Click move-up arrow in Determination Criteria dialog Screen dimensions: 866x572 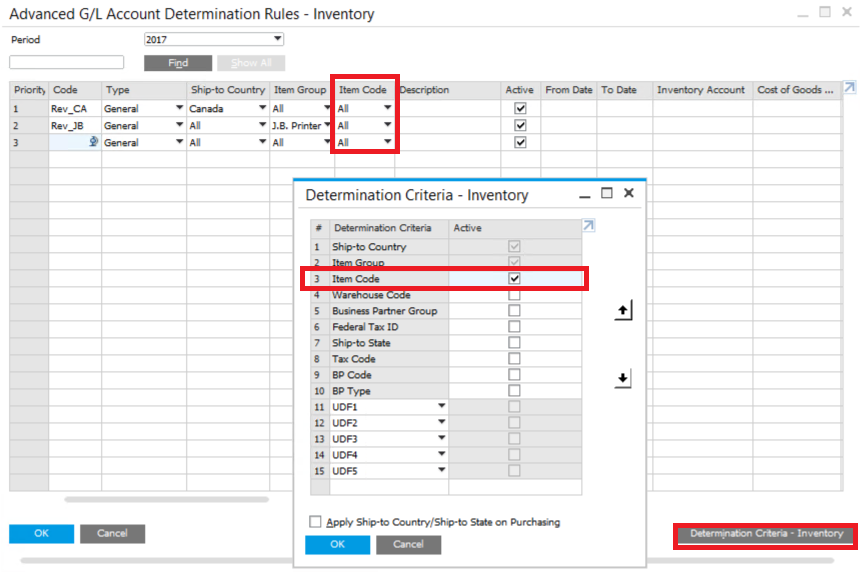(x=623, y=312)
